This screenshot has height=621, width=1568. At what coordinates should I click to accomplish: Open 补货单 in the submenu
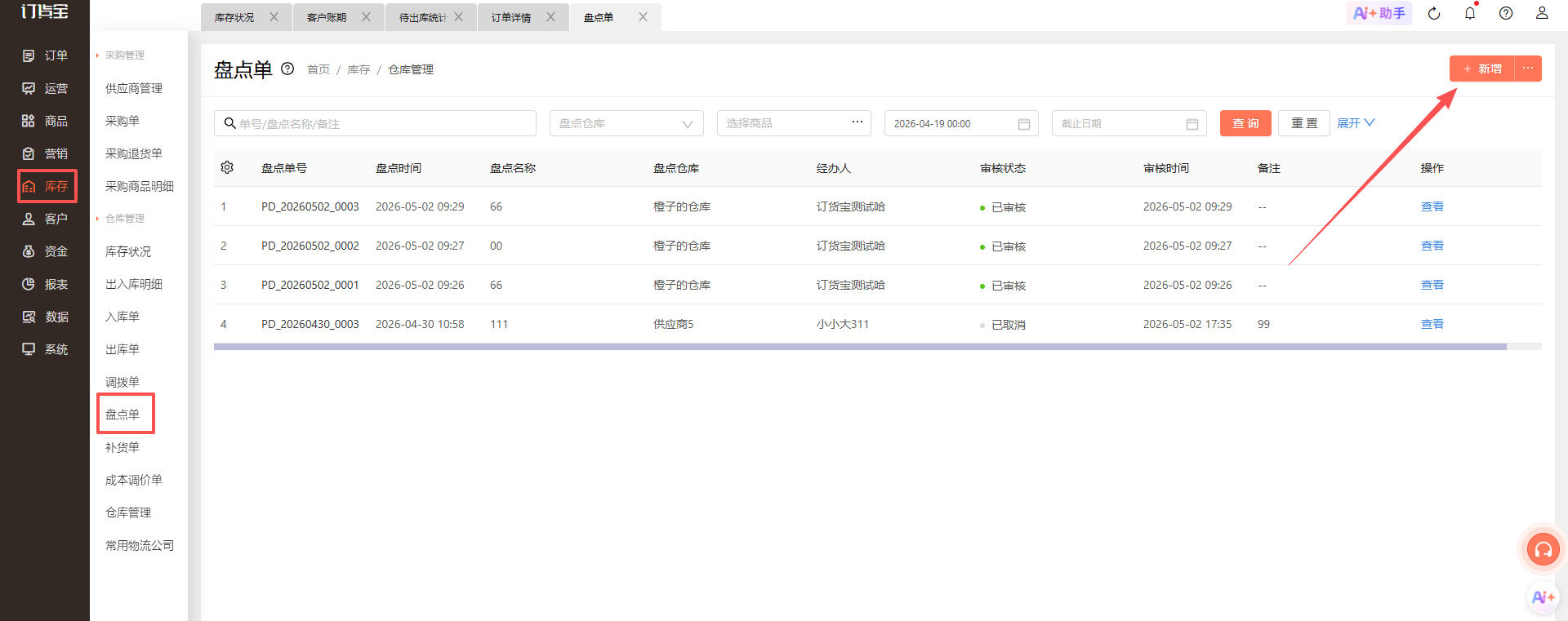(x=122, y=447)
